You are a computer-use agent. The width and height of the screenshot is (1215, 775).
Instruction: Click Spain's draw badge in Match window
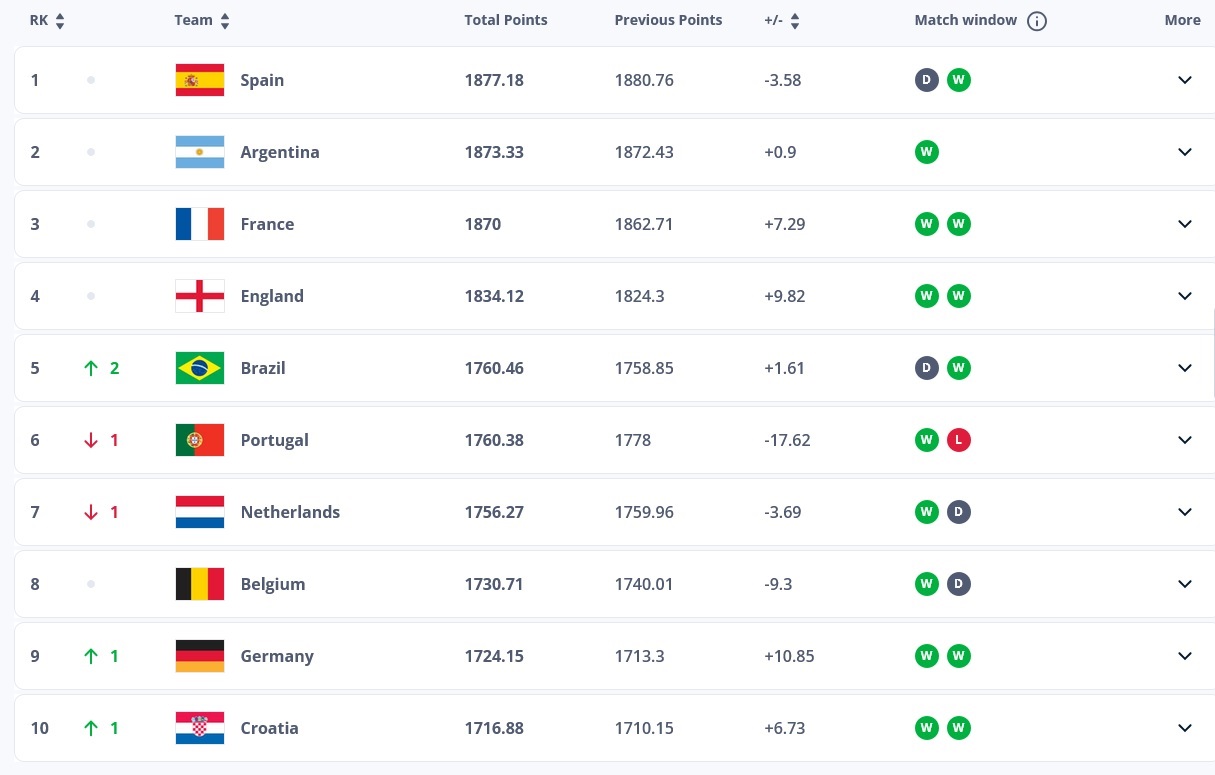coord(926,80)
